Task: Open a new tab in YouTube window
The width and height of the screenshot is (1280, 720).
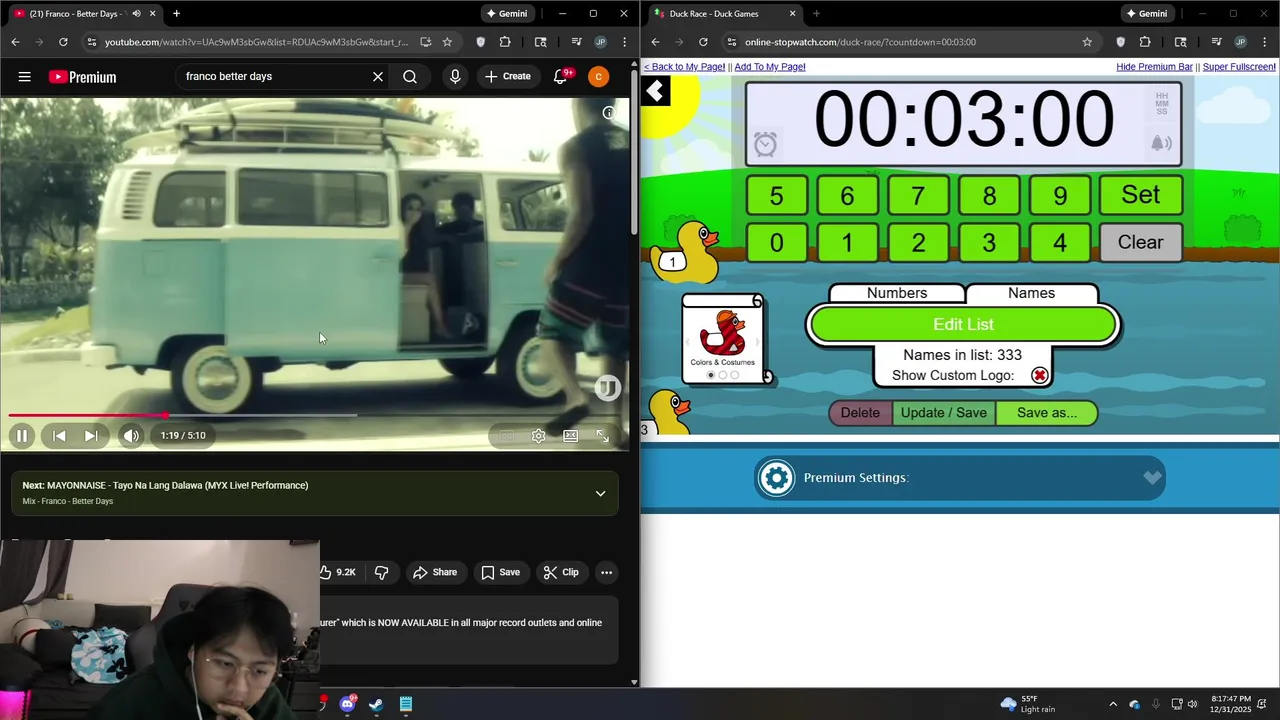Action: coord(176,14)
